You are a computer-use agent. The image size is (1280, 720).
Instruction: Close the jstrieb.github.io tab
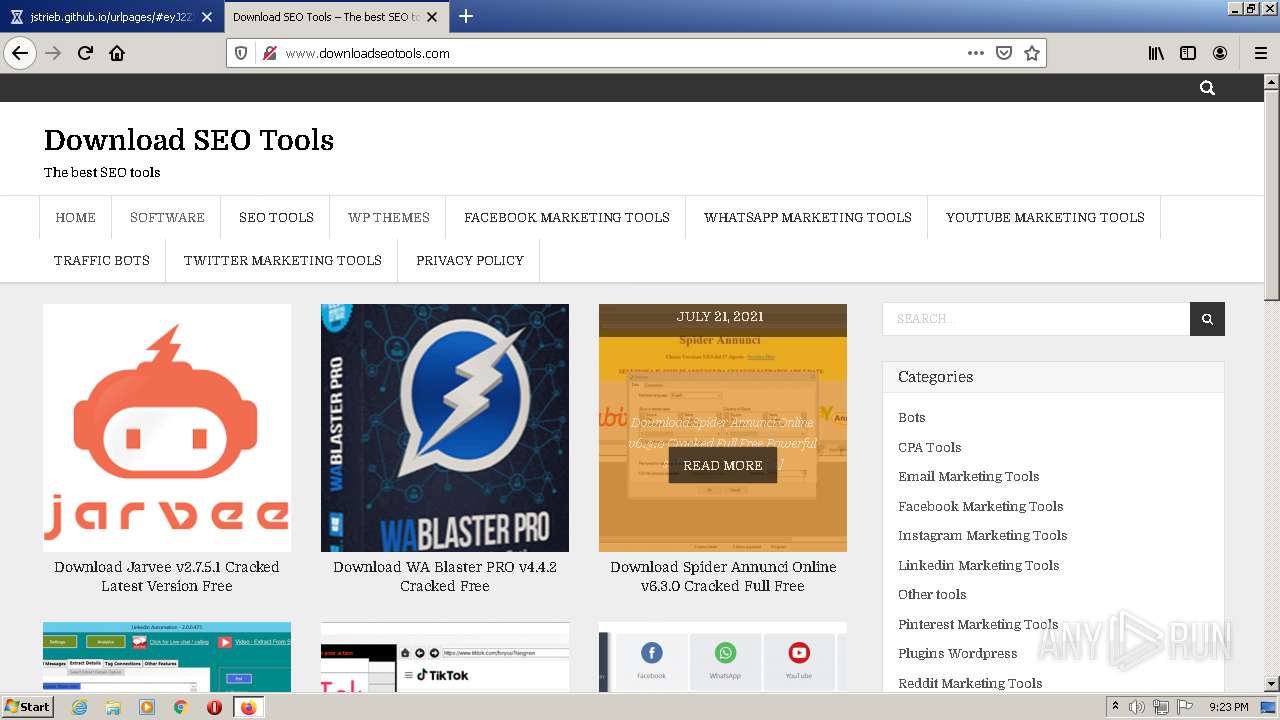(x=207, y=17)
